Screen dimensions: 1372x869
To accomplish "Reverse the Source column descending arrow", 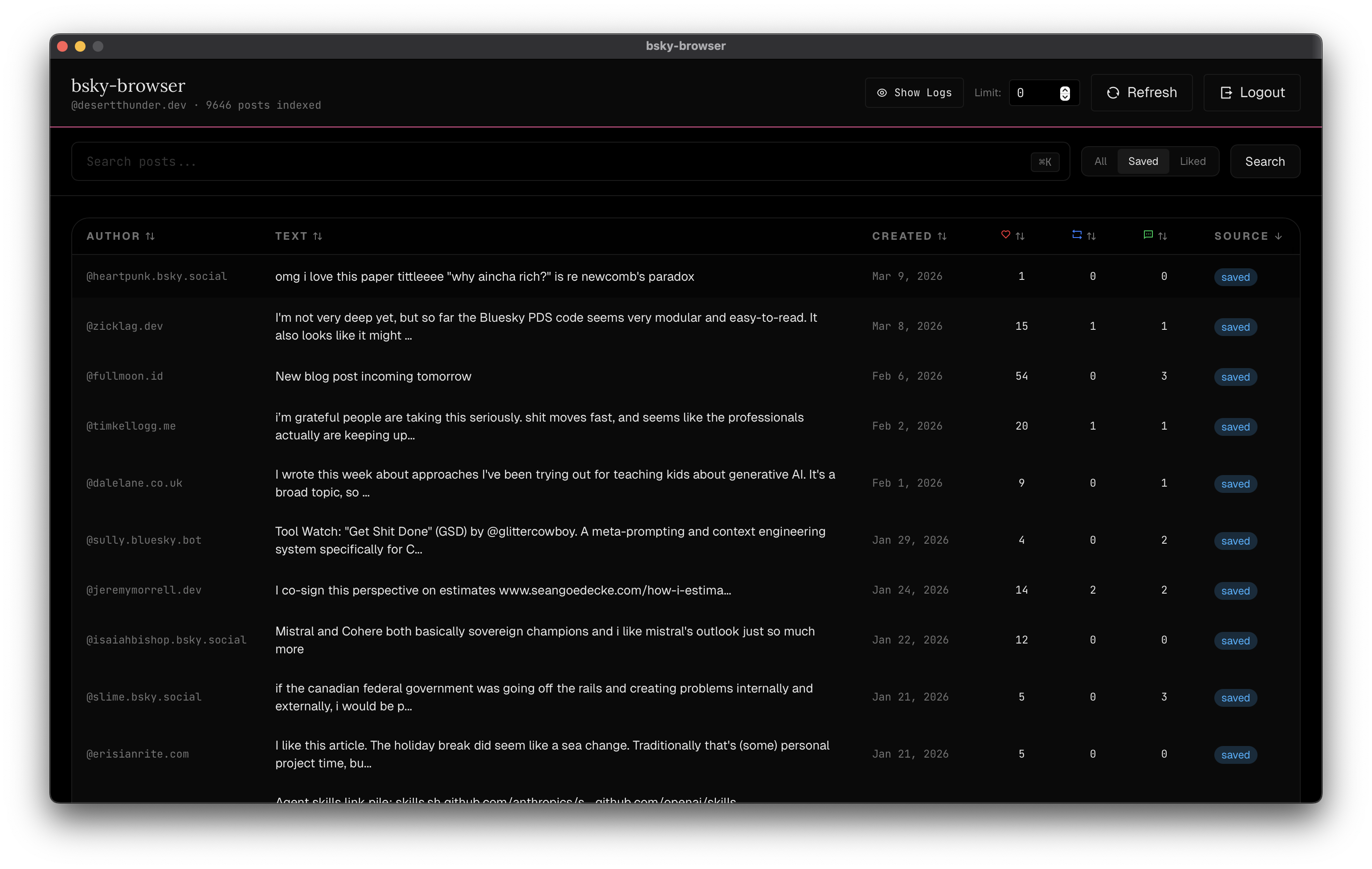I will [x=1279, y=235].
